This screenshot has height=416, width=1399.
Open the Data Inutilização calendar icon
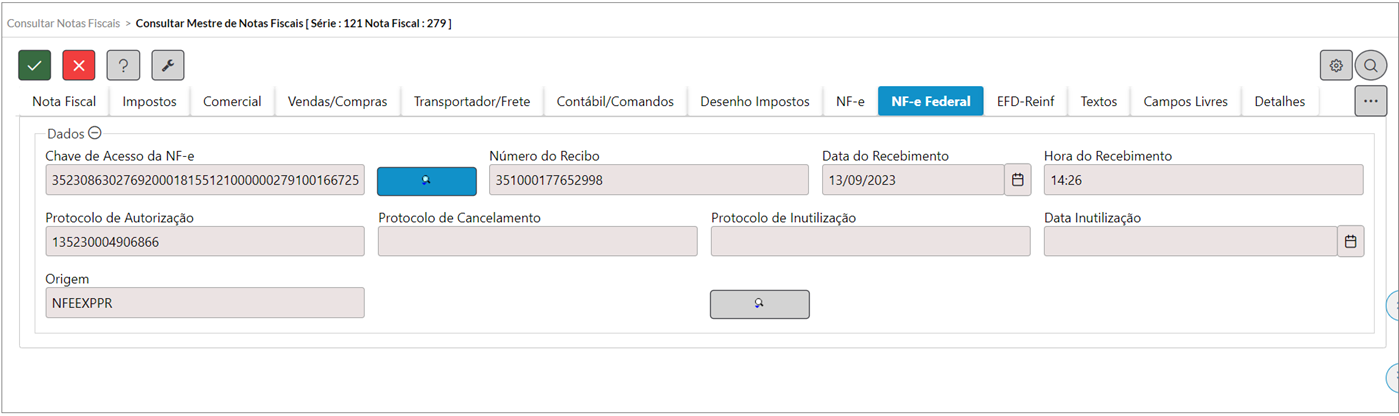1350,241
